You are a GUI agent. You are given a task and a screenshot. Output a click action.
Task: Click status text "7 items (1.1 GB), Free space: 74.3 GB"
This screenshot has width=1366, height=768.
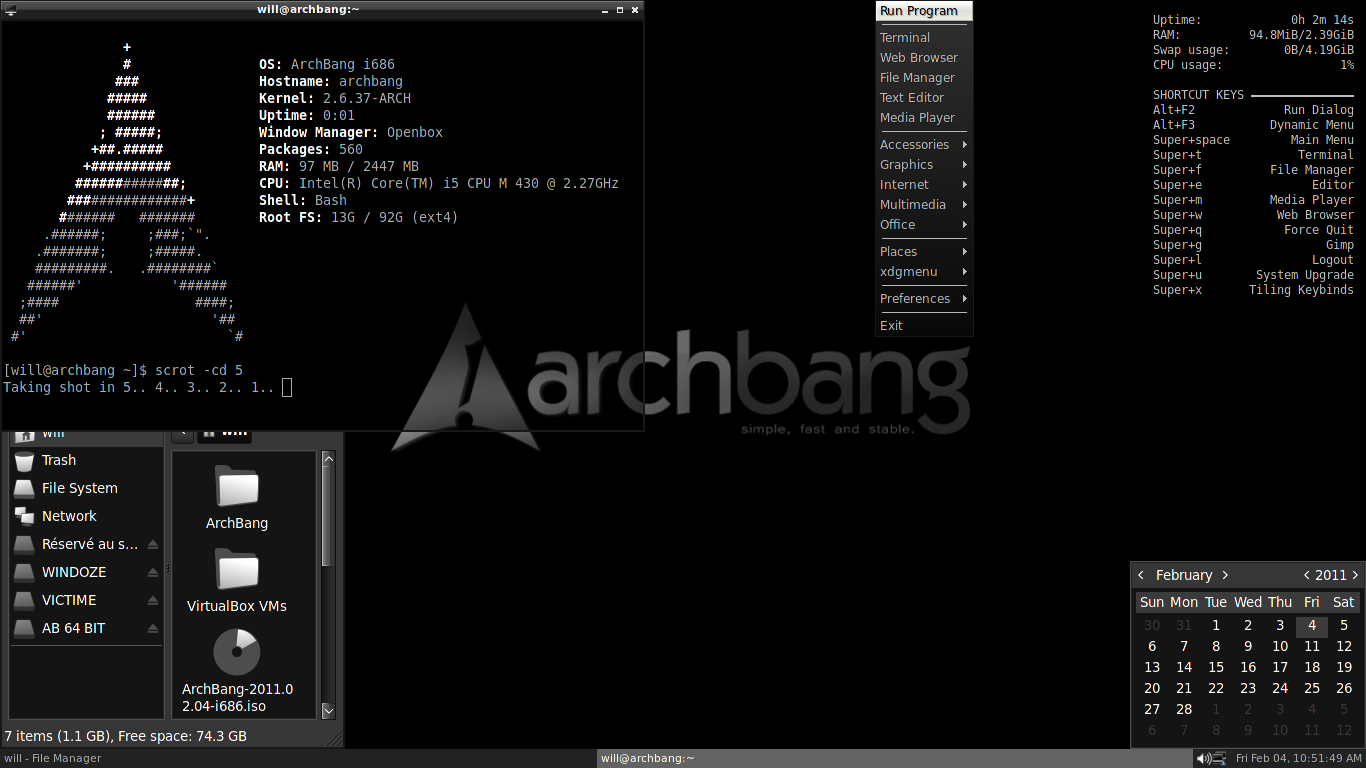pos(125,736)
